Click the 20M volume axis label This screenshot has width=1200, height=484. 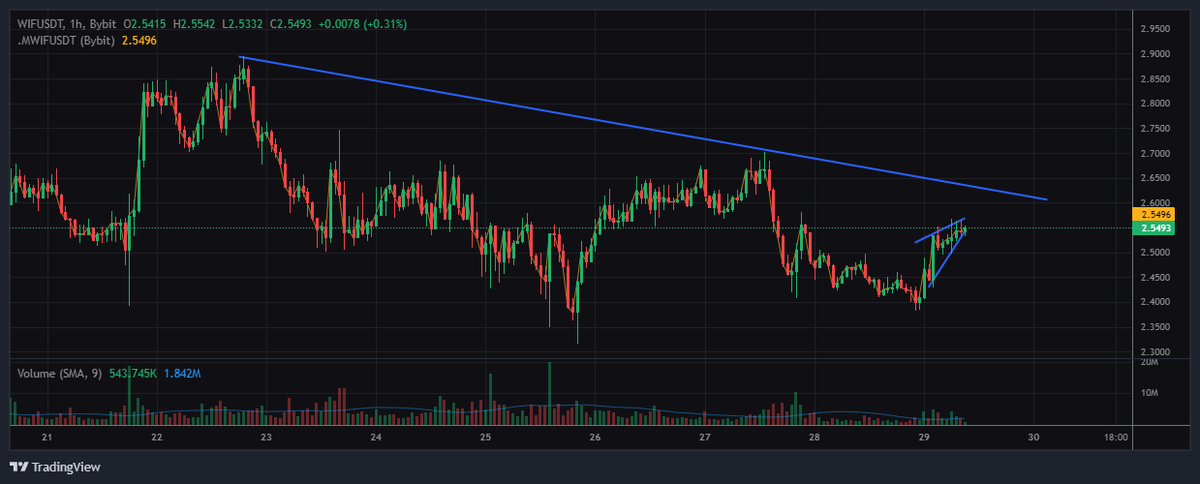click(x=1148, y=363)
